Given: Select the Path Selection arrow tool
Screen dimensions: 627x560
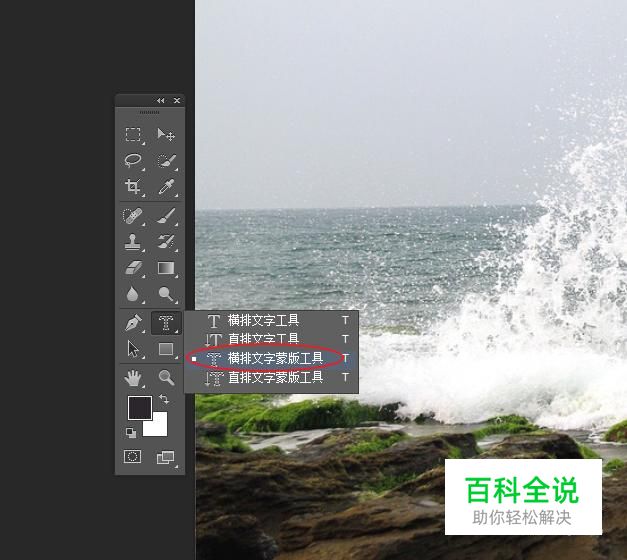Looking at the screenshot, I should (133, 349).
